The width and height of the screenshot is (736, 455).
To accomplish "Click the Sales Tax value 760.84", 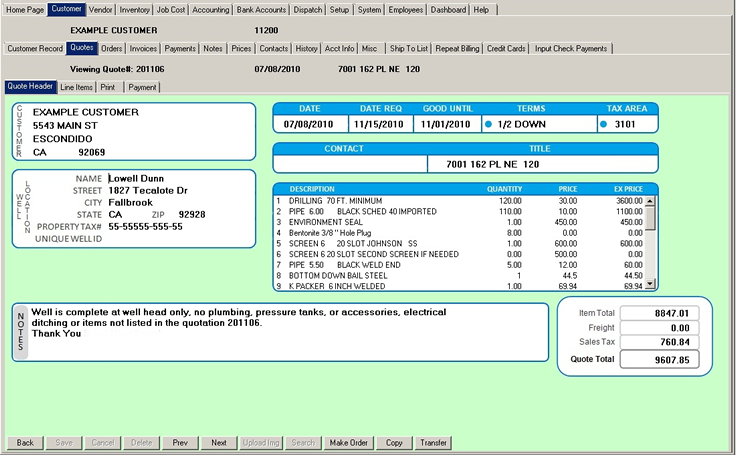I will [659, 342].
